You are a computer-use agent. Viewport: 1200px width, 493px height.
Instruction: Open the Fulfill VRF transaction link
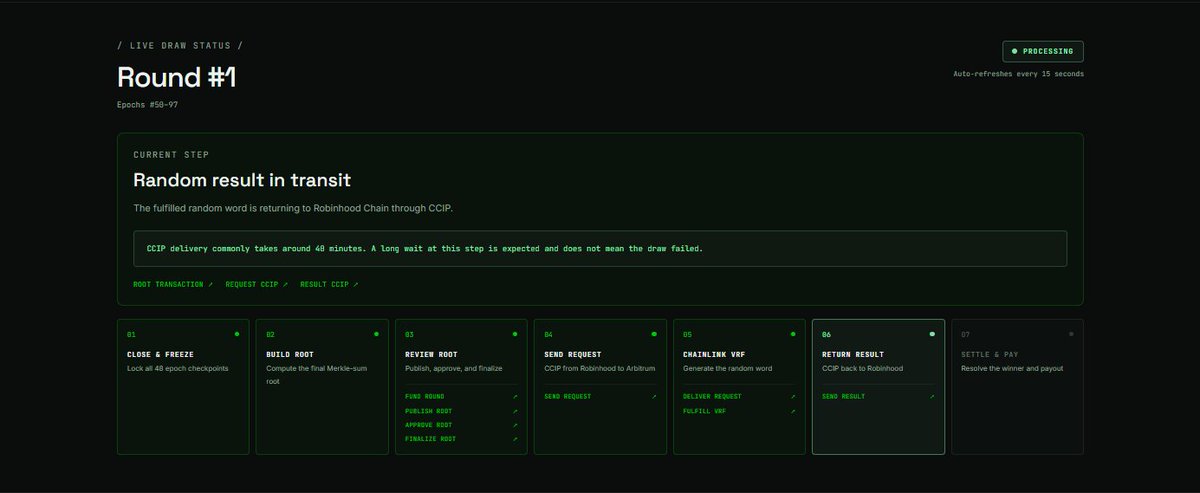point(739,411)
